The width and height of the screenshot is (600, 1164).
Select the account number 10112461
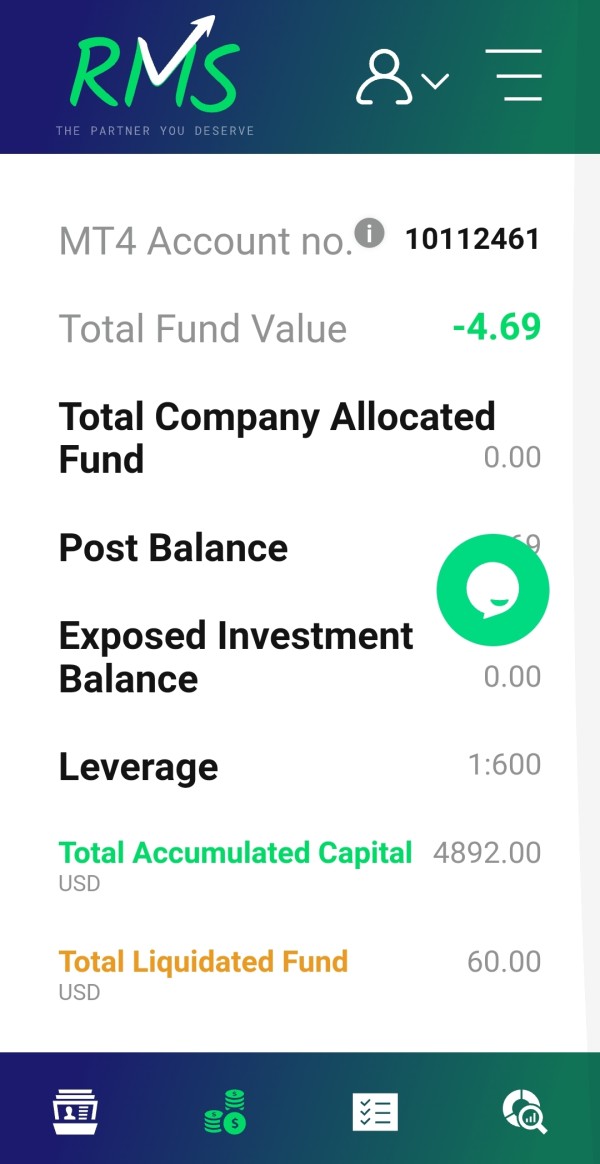(x=472, y=239)
